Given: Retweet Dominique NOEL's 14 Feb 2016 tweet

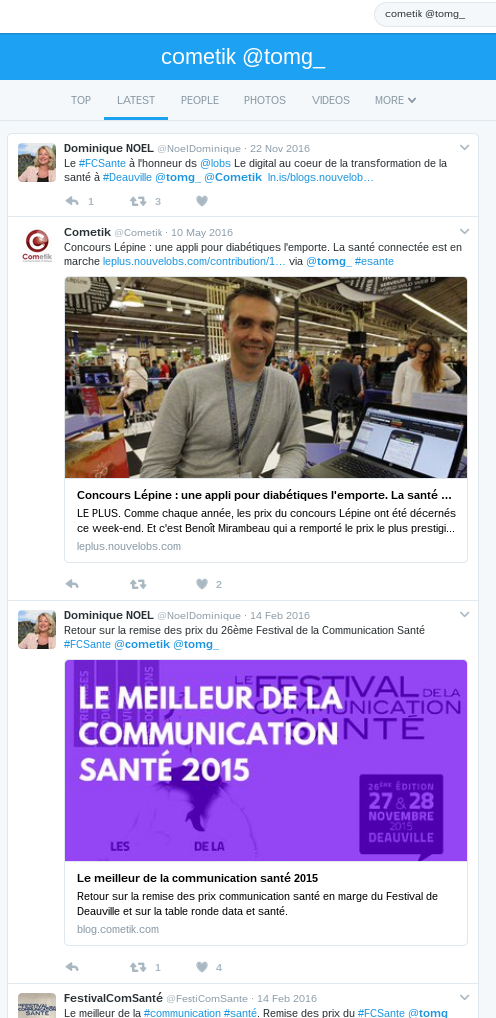Looking at the screenshot, I should (x=138, y=967).
